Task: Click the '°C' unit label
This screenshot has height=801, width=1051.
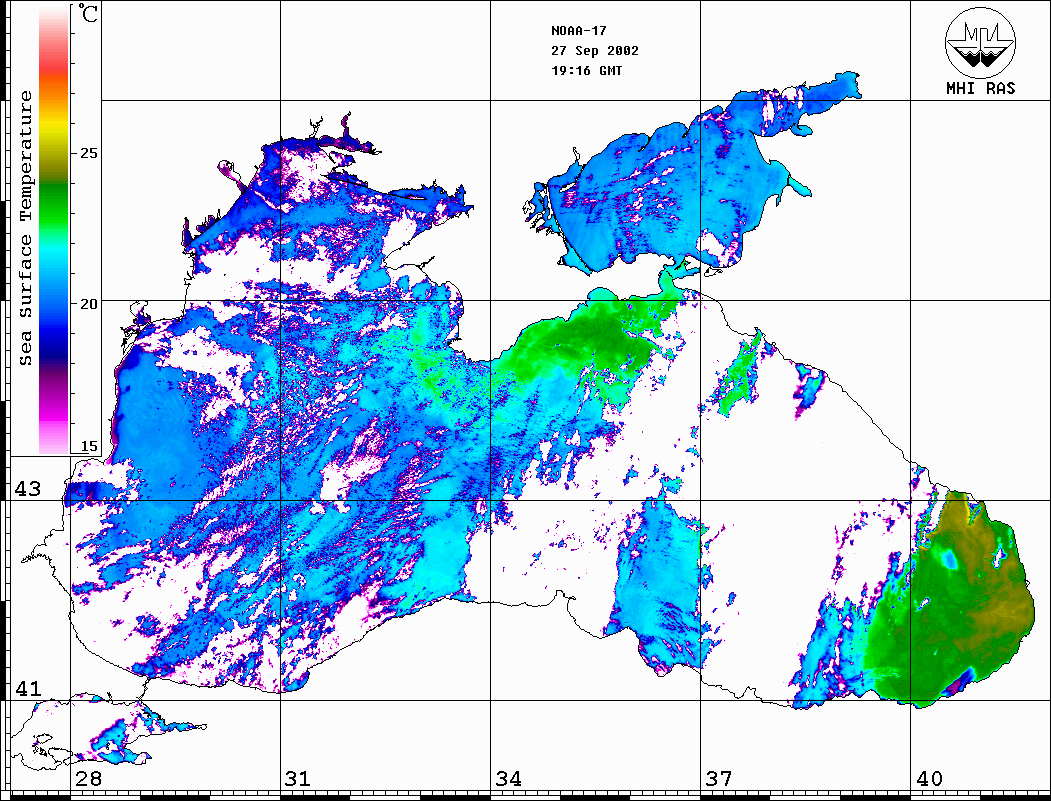Action: (x=88, y=13)
